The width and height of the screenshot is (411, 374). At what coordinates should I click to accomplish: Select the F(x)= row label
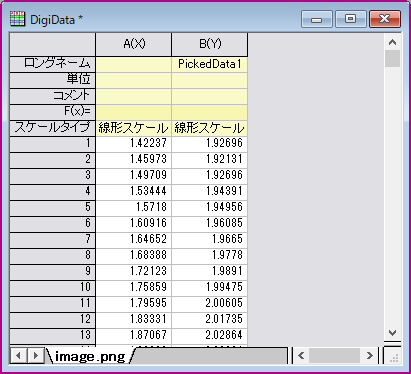[x=53, y=112]
